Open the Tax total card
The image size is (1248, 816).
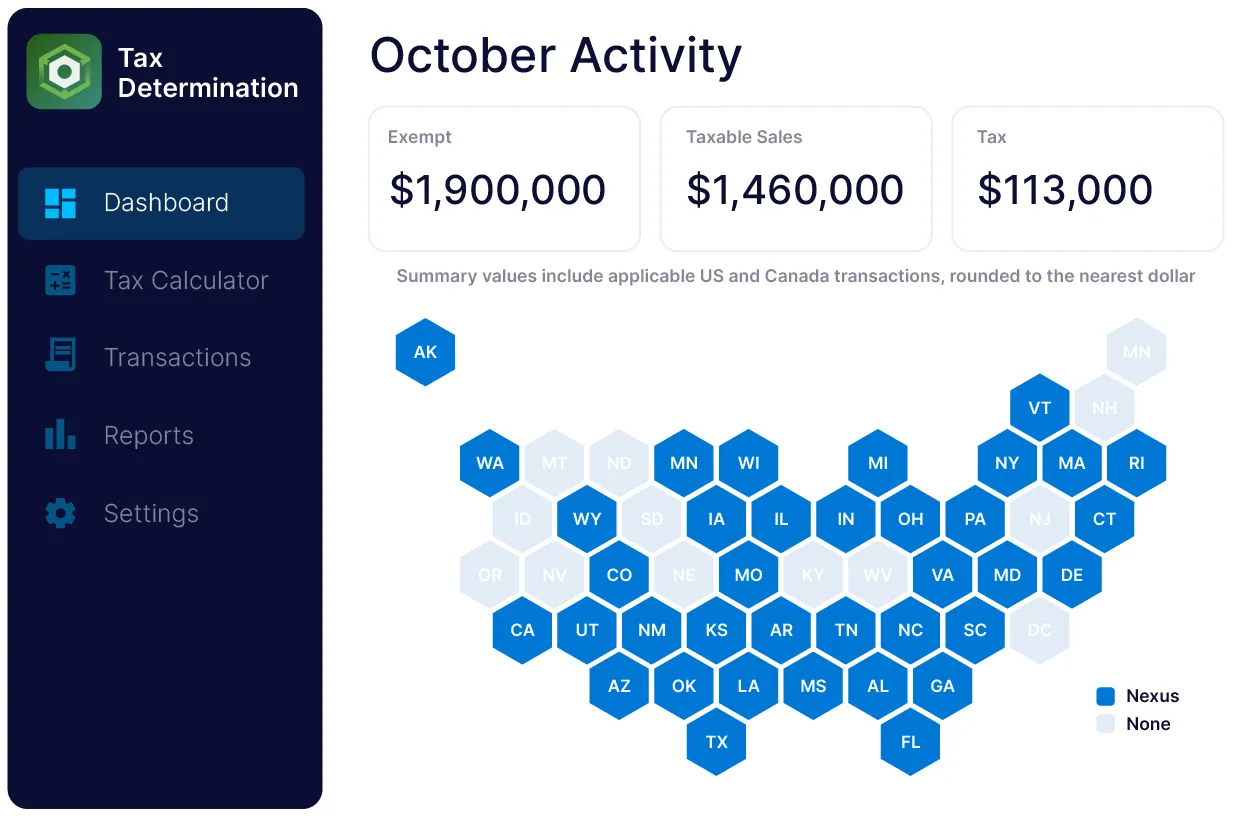(1087, 179)
